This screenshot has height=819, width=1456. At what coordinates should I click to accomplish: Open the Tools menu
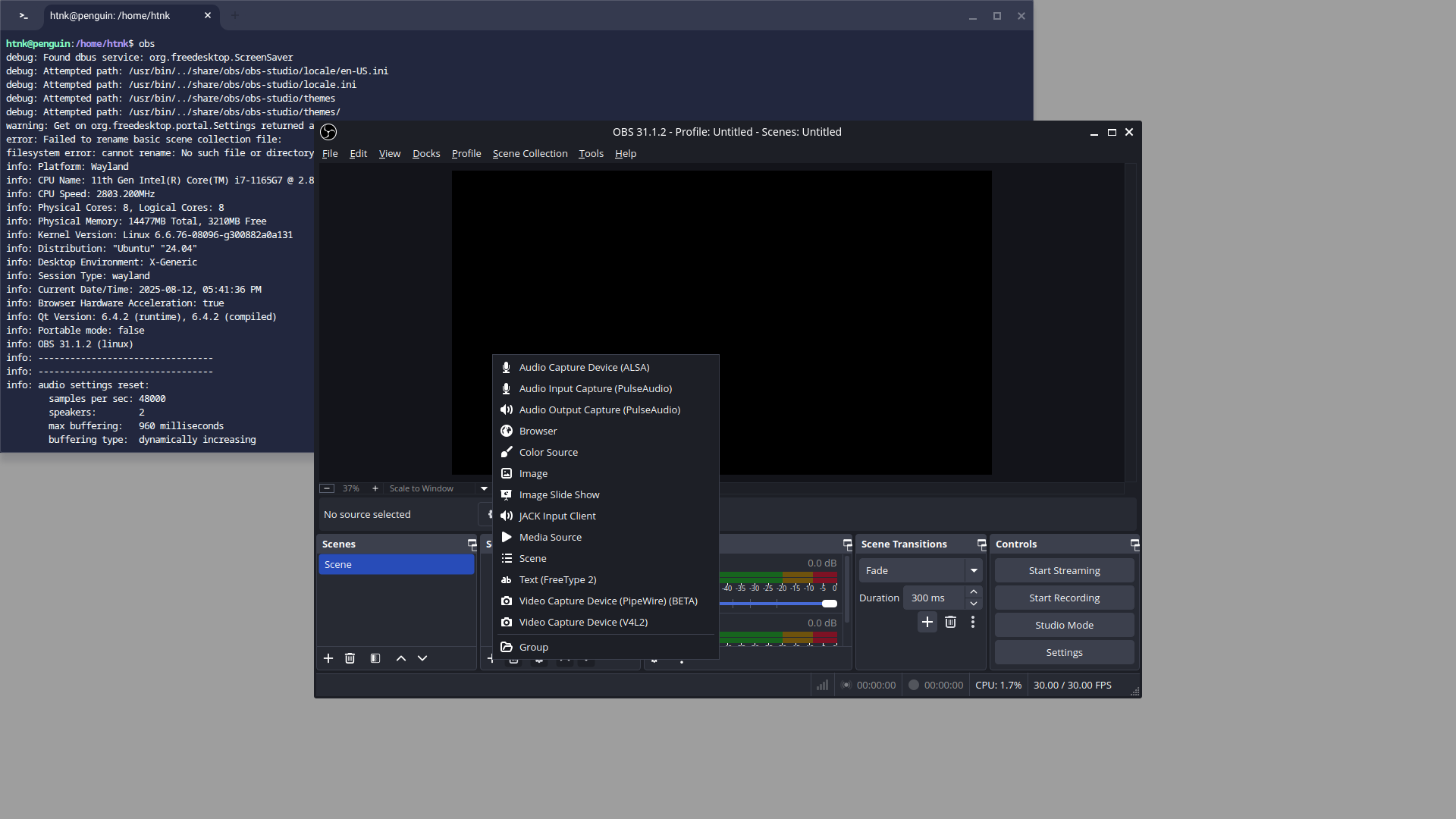pyautogui.click(x=591, y=153)
